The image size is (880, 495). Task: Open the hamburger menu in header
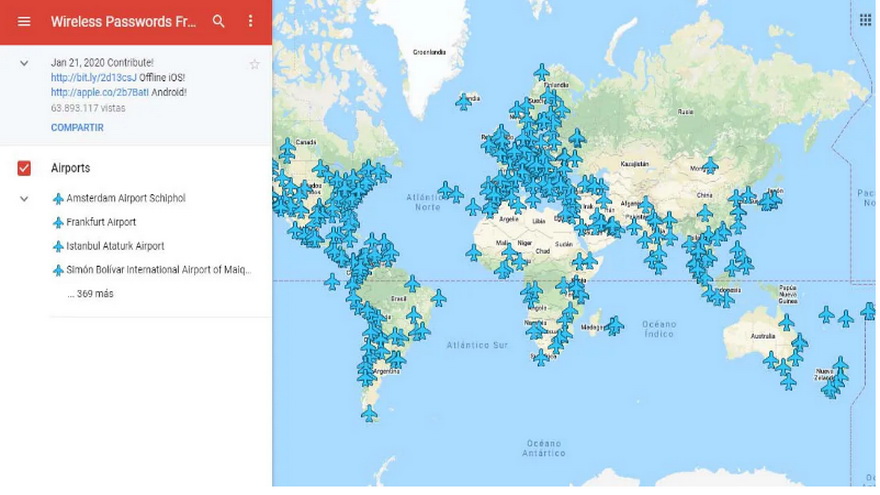coord(24,21)
